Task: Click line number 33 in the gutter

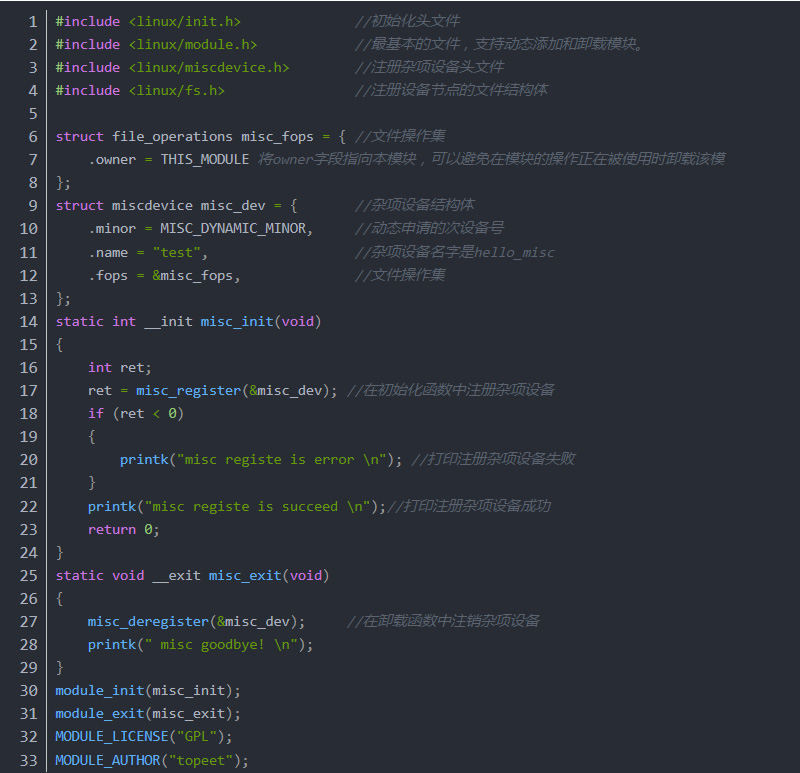Action: coord(29,760)
